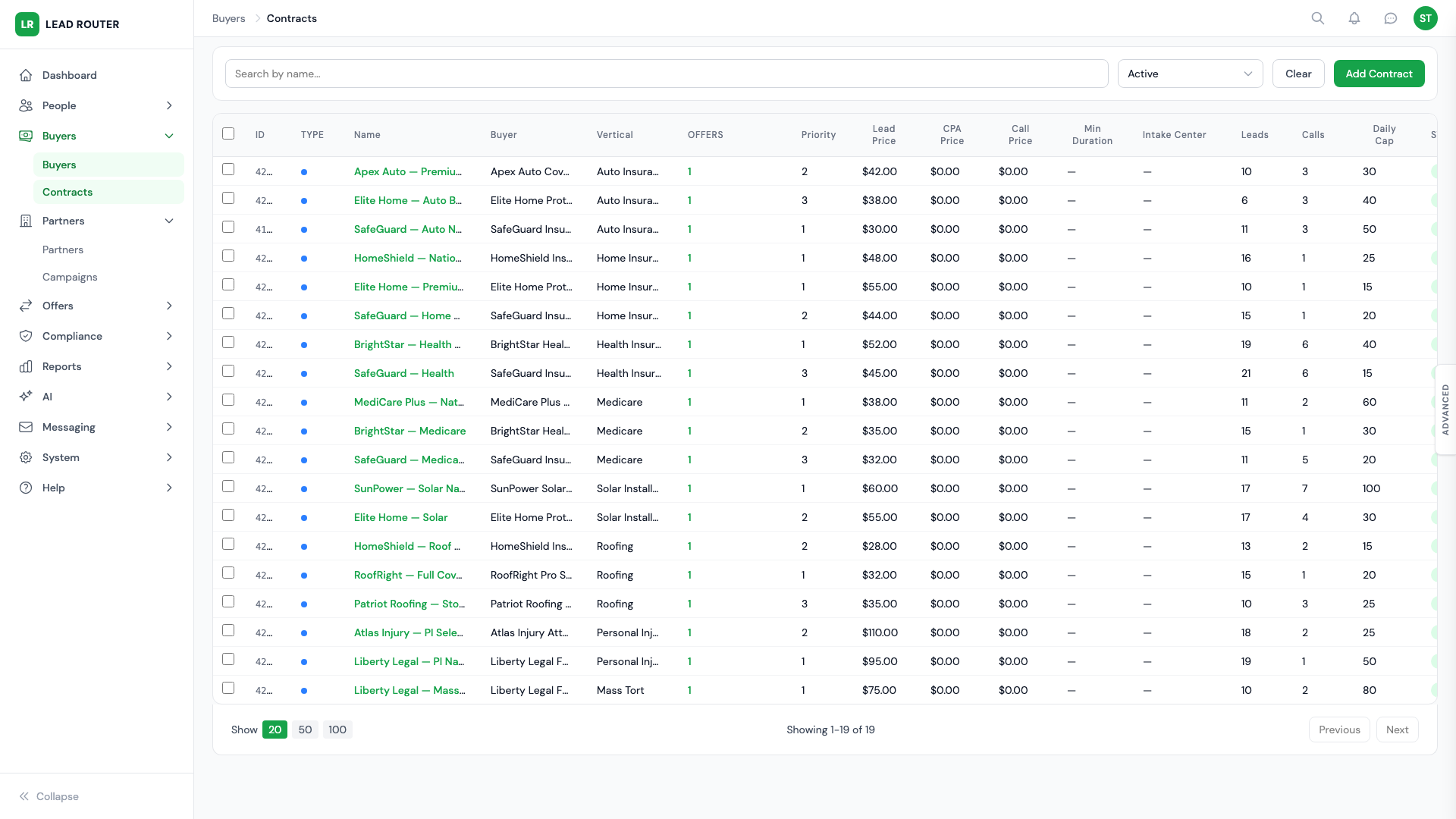This screenshot has height=819, width=1456.
Task: Toggle the select-all checkbox in table header
Action: coord(228,134)
